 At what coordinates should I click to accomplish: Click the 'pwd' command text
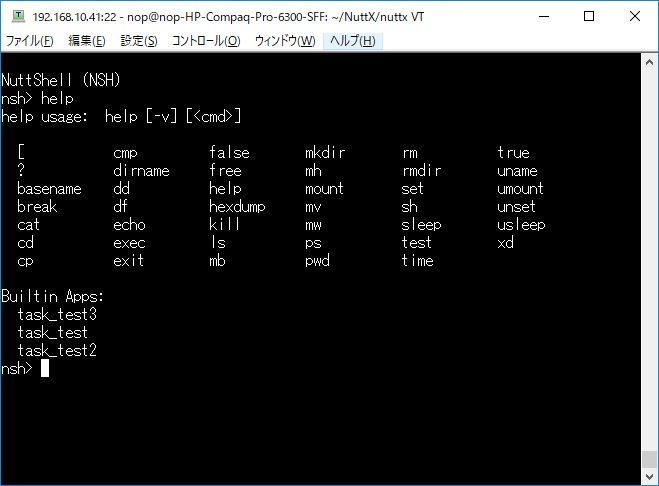pos(317,261)
